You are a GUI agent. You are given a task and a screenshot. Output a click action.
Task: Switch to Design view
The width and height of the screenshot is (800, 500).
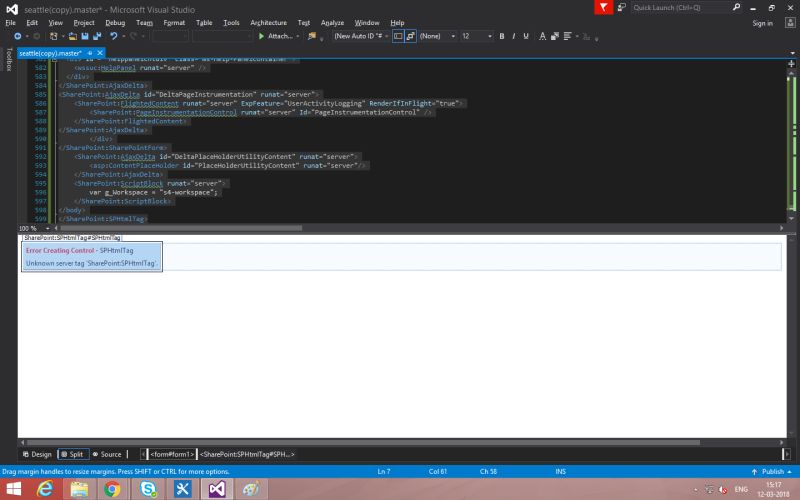[37, 454]
